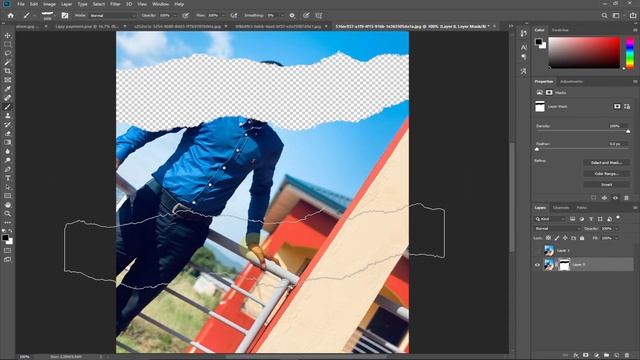Click the Invert button
640x360 pixels.
coord(606,185)
